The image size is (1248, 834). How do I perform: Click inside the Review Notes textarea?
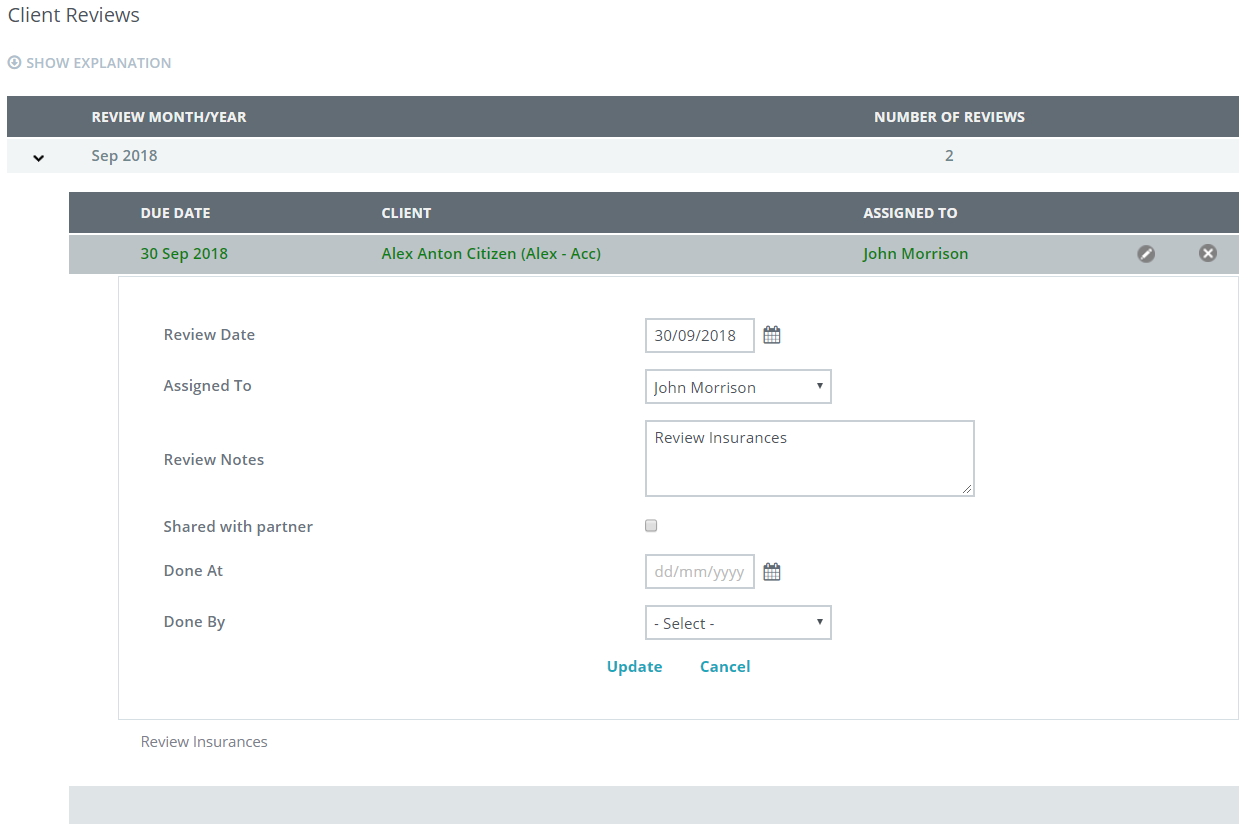[809, 459]
